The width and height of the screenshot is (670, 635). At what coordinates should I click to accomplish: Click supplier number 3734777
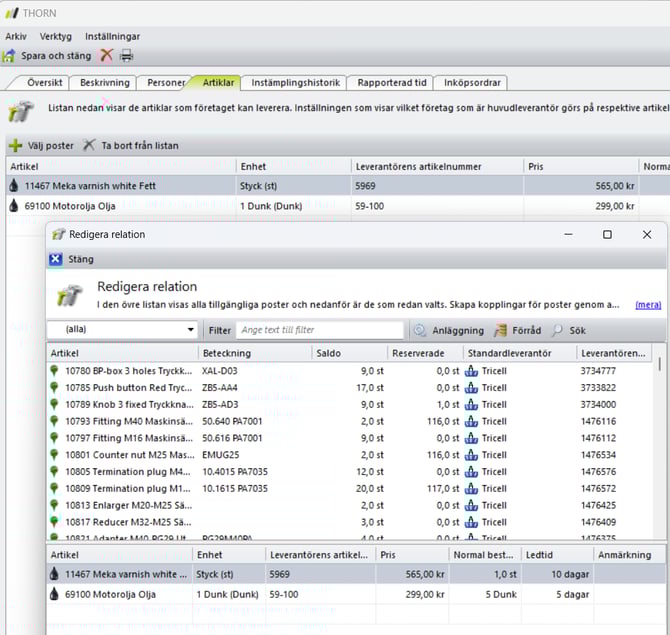[x=598, y=371]
